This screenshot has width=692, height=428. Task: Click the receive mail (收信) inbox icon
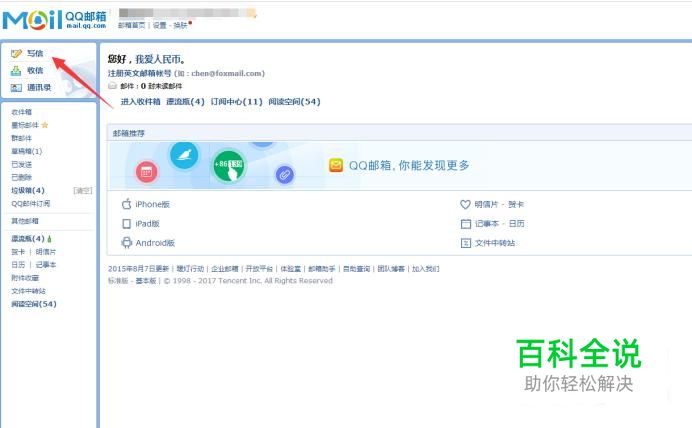point(16,71)
